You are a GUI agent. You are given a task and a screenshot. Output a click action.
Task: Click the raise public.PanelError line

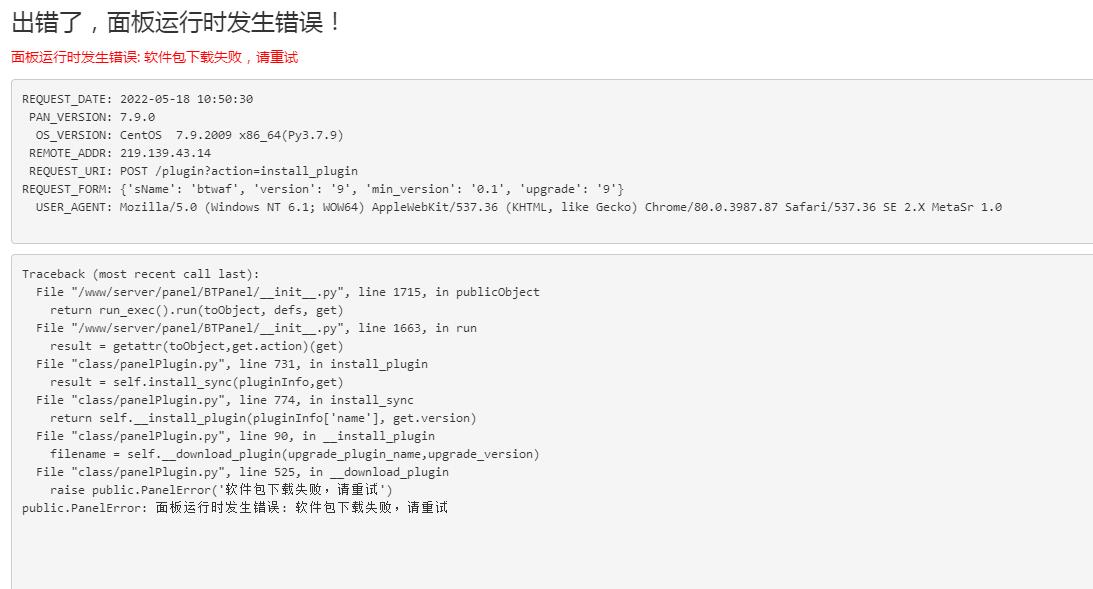(221, 490)
